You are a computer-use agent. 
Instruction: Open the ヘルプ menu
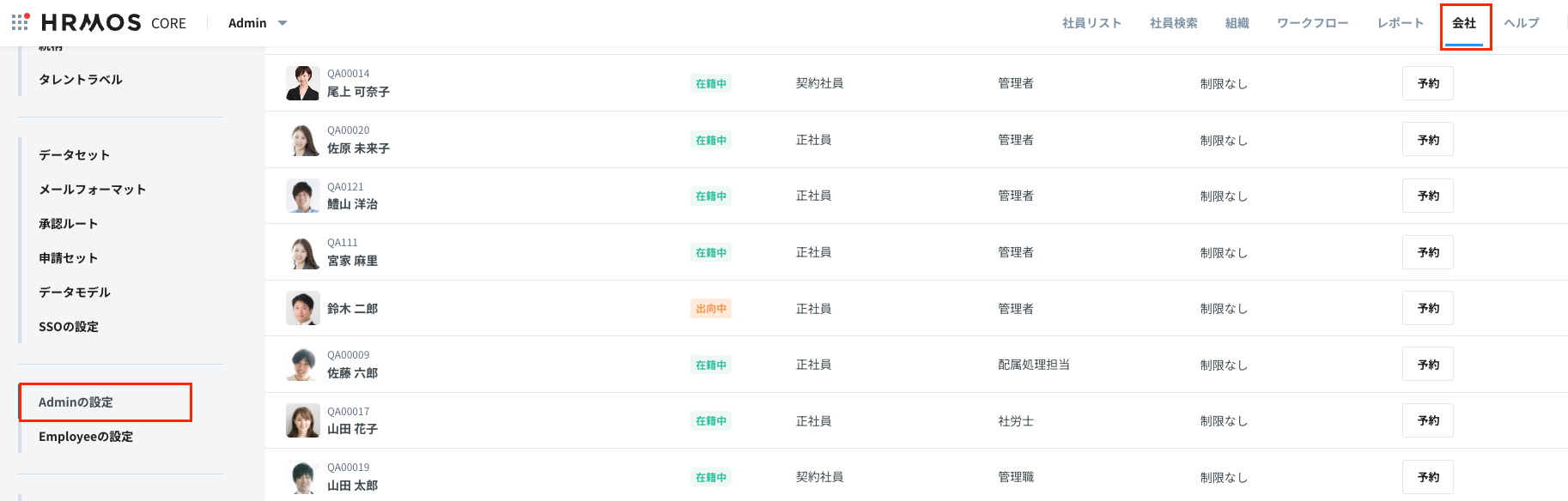(x=1521, y=23)
